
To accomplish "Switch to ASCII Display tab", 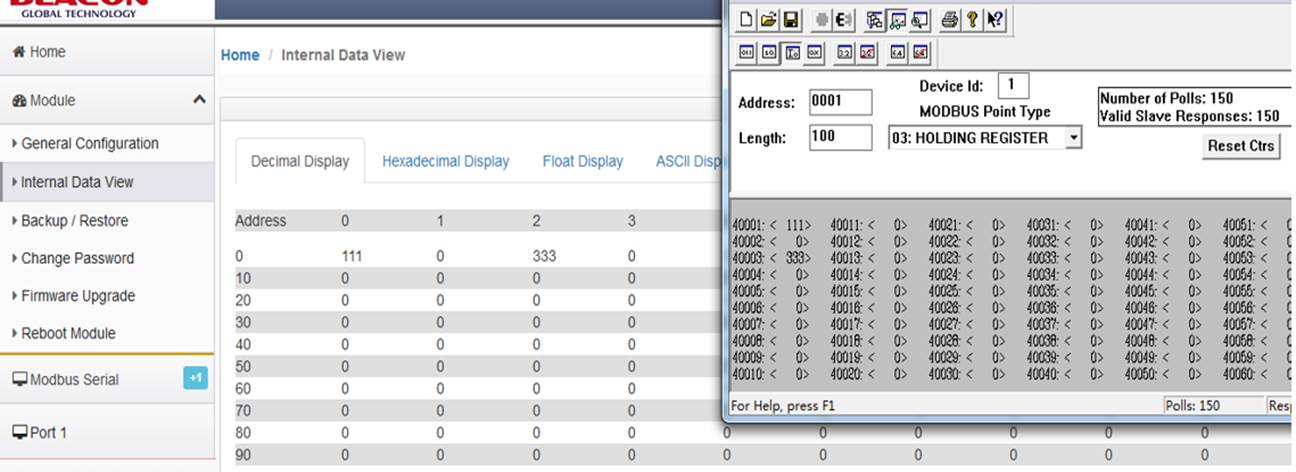I will (x=688, y=161).
